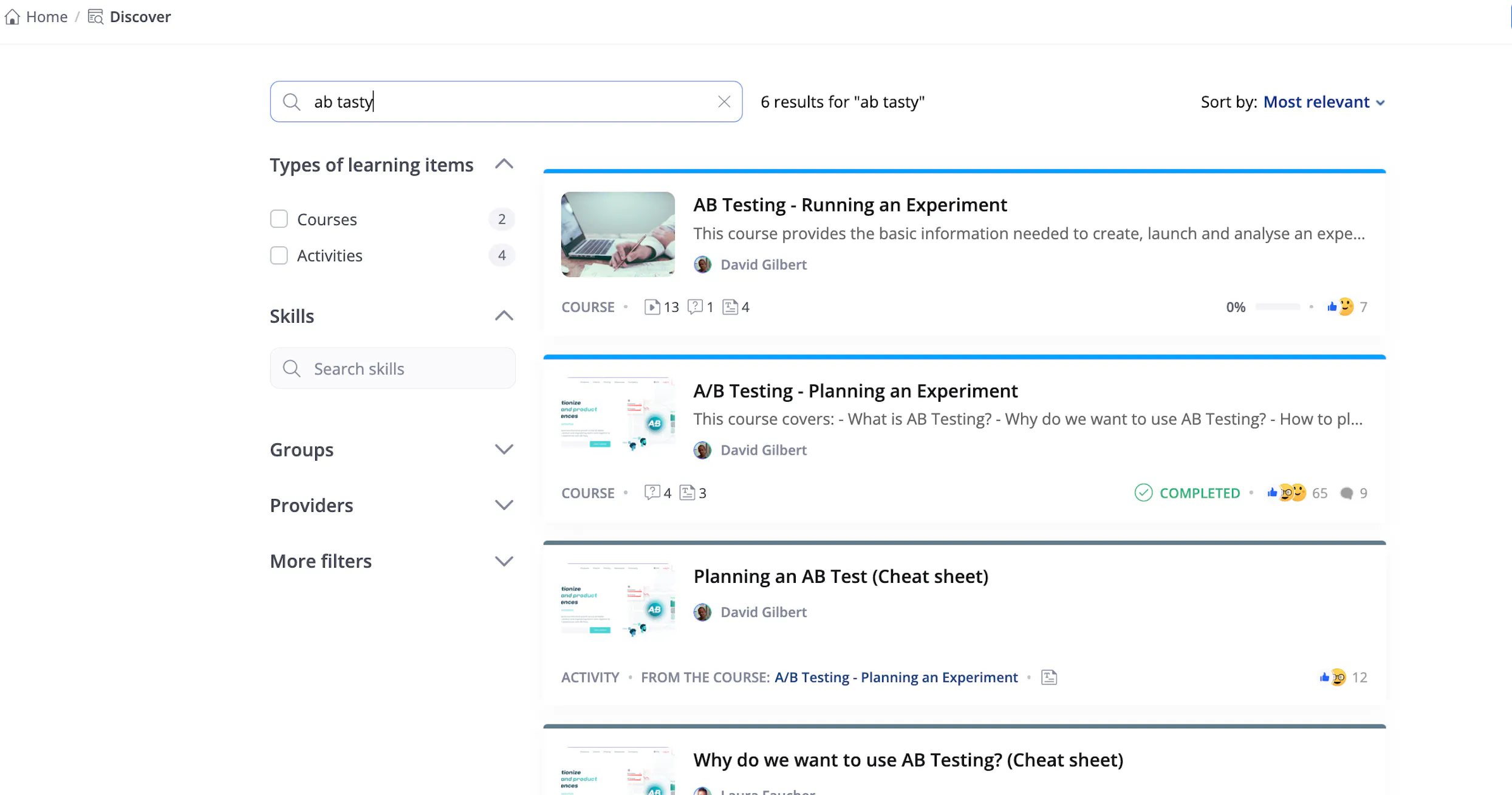Screen dimensions: 1512x795
Task: Expand the More filters section
Action: [504, 561]
